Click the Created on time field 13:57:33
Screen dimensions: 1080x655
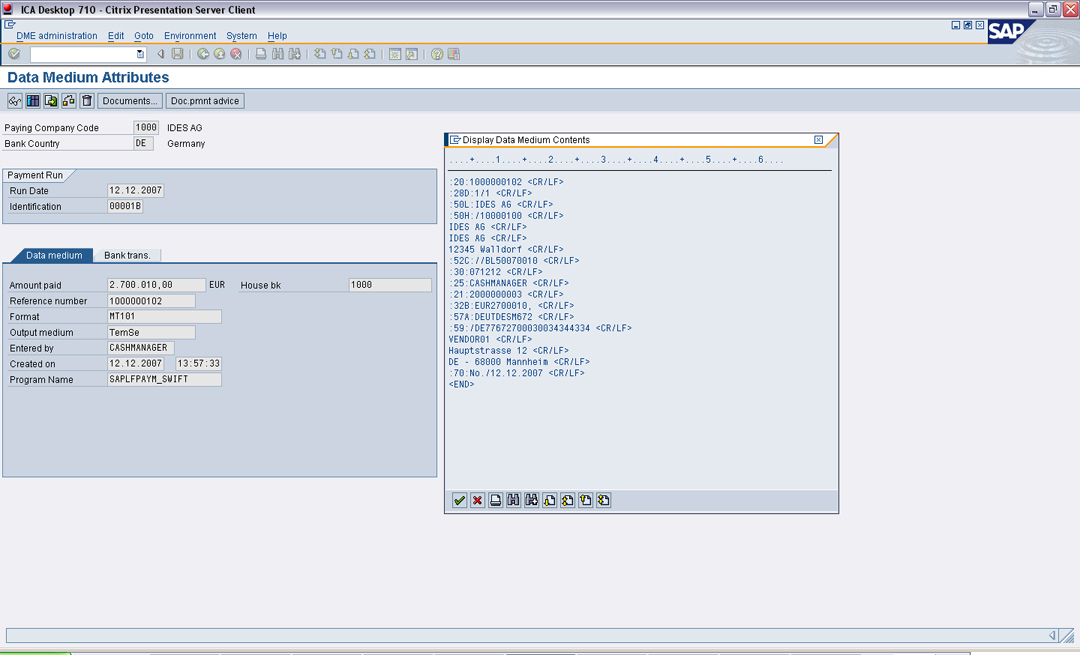198,363
